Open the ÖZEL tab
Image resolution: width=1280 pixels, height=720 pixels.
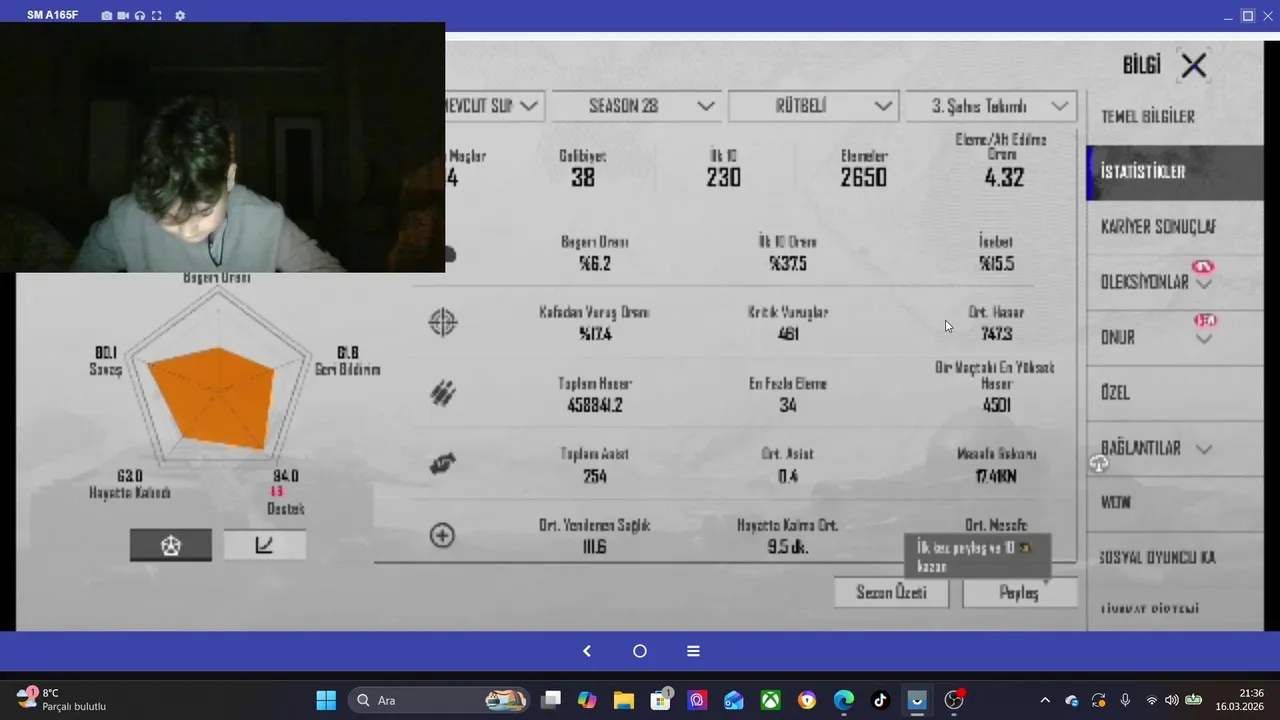[1174, 393]
